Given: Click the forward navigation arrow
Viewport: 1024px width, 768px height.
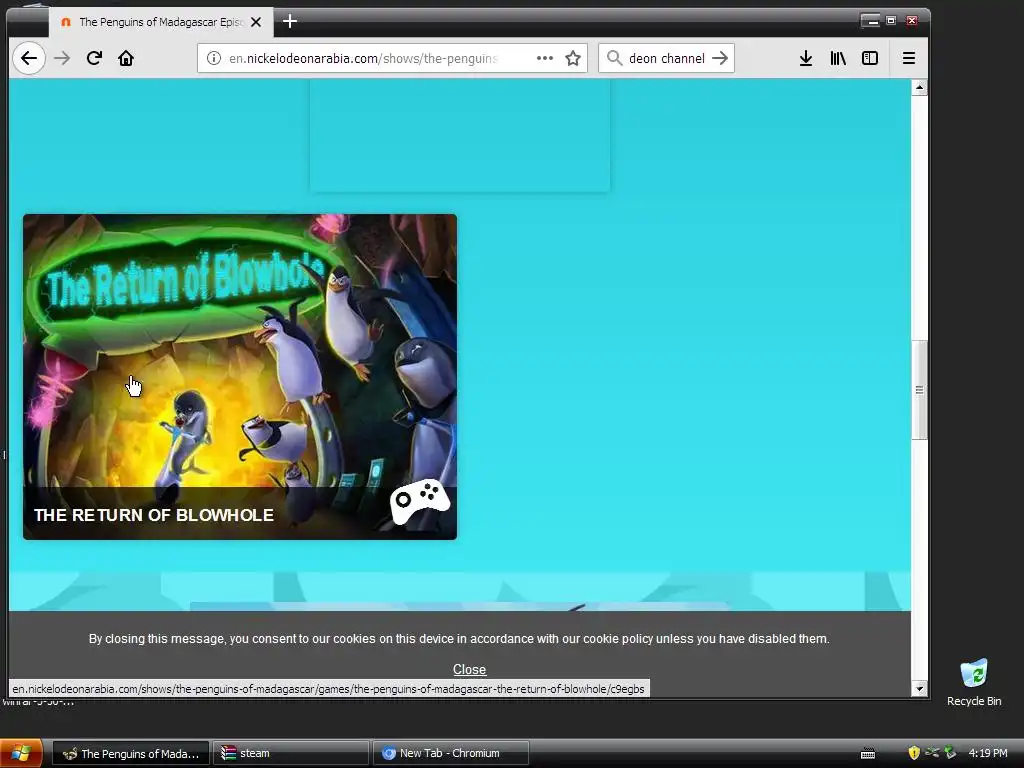Looking at the screenshot, I should point(62,58).
